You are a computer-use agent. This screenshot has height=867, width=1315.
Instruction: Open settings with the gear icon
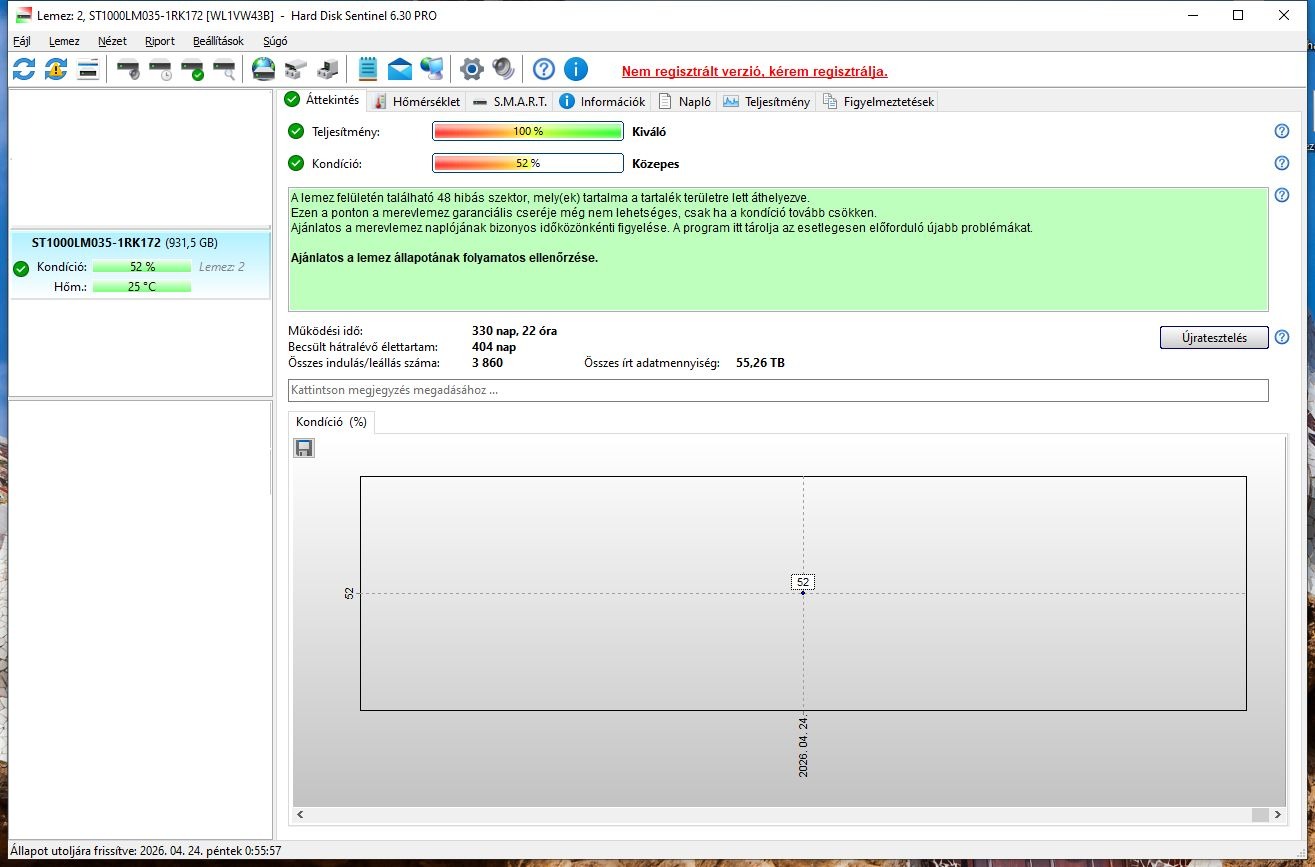click(x=472, y=69)
